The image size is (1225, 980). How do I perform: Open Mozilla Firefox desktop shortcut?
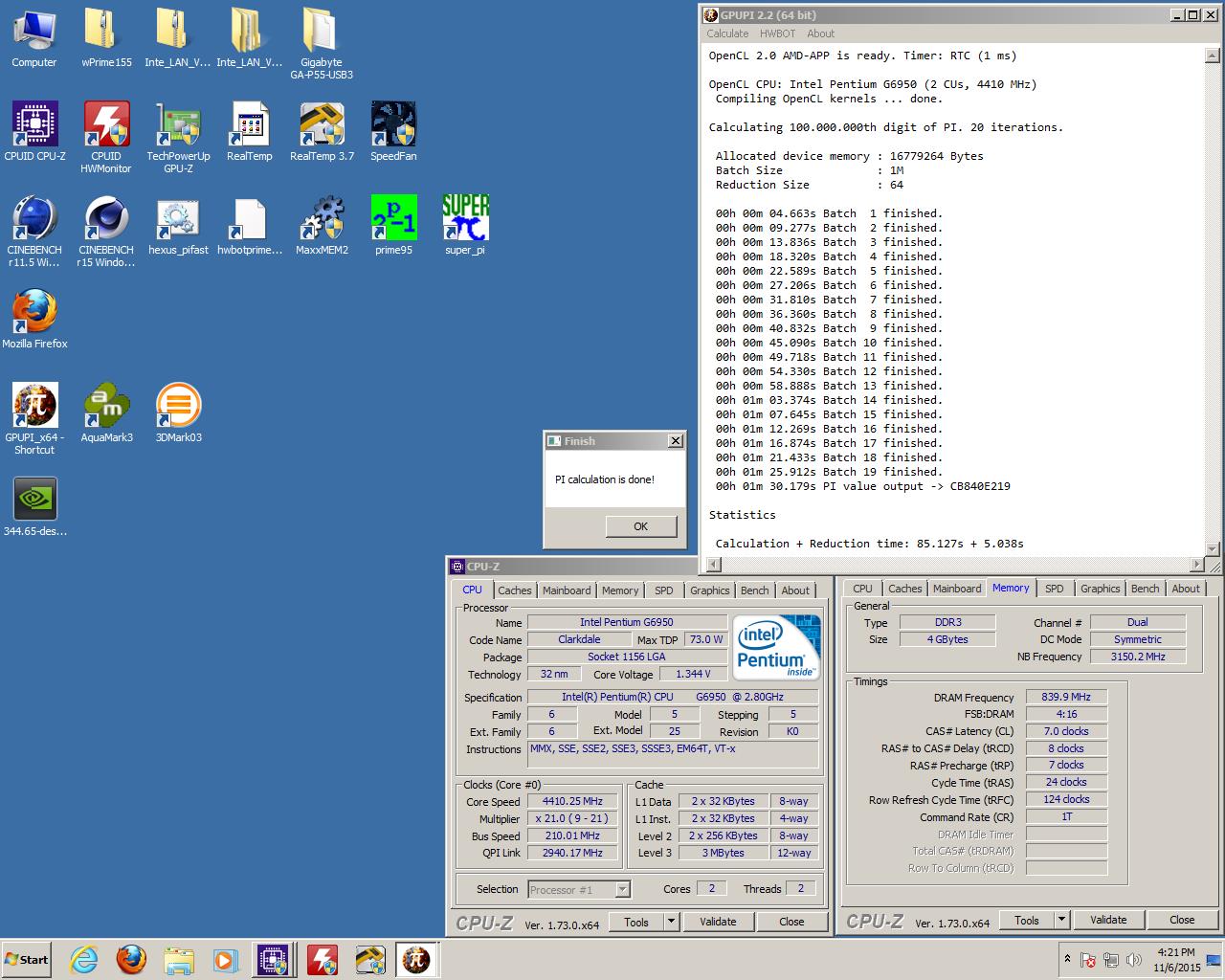(x=34, y=320)
